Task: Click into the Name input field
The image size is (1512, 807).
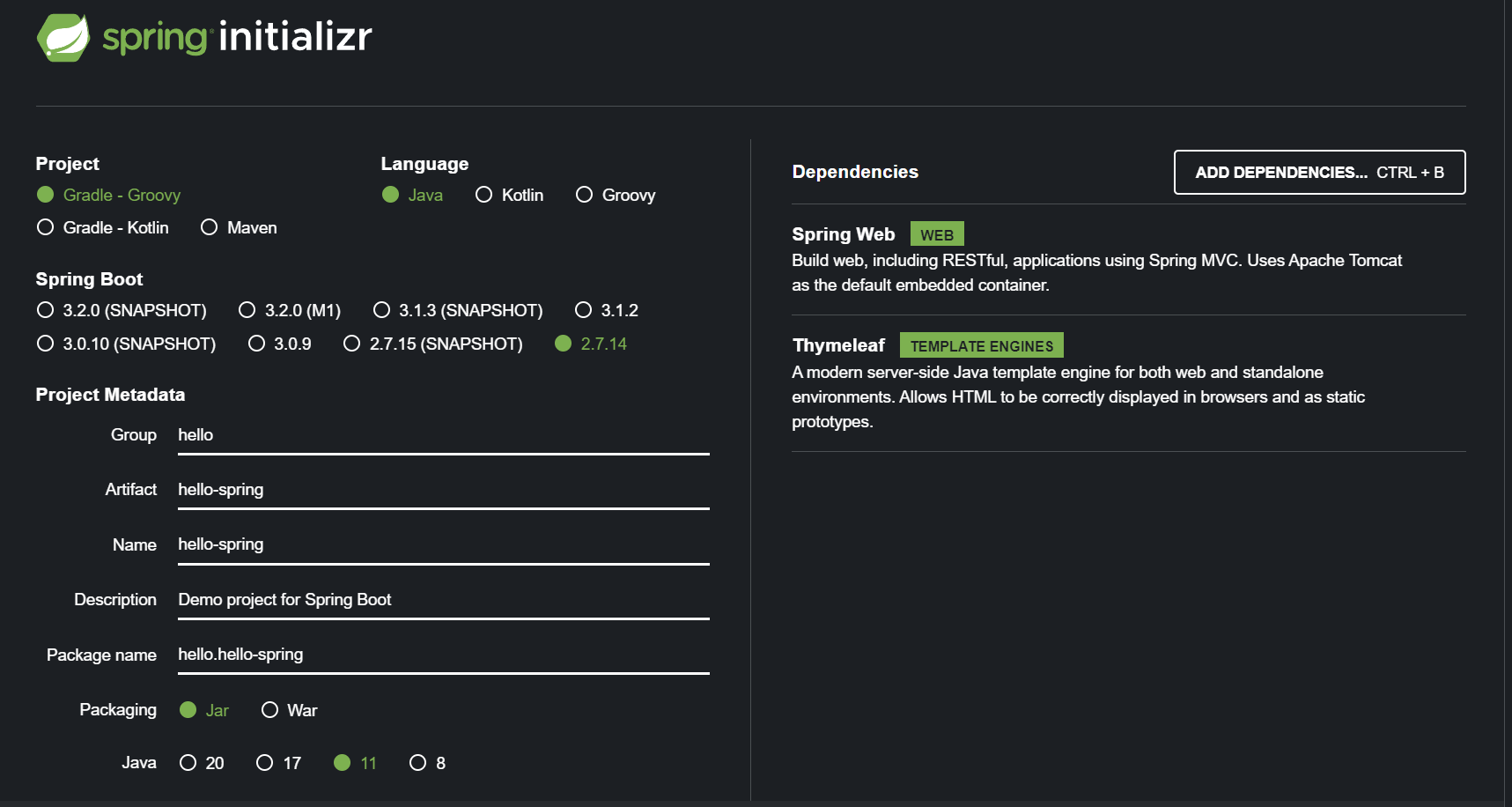Action: click(x=444, y=544)
